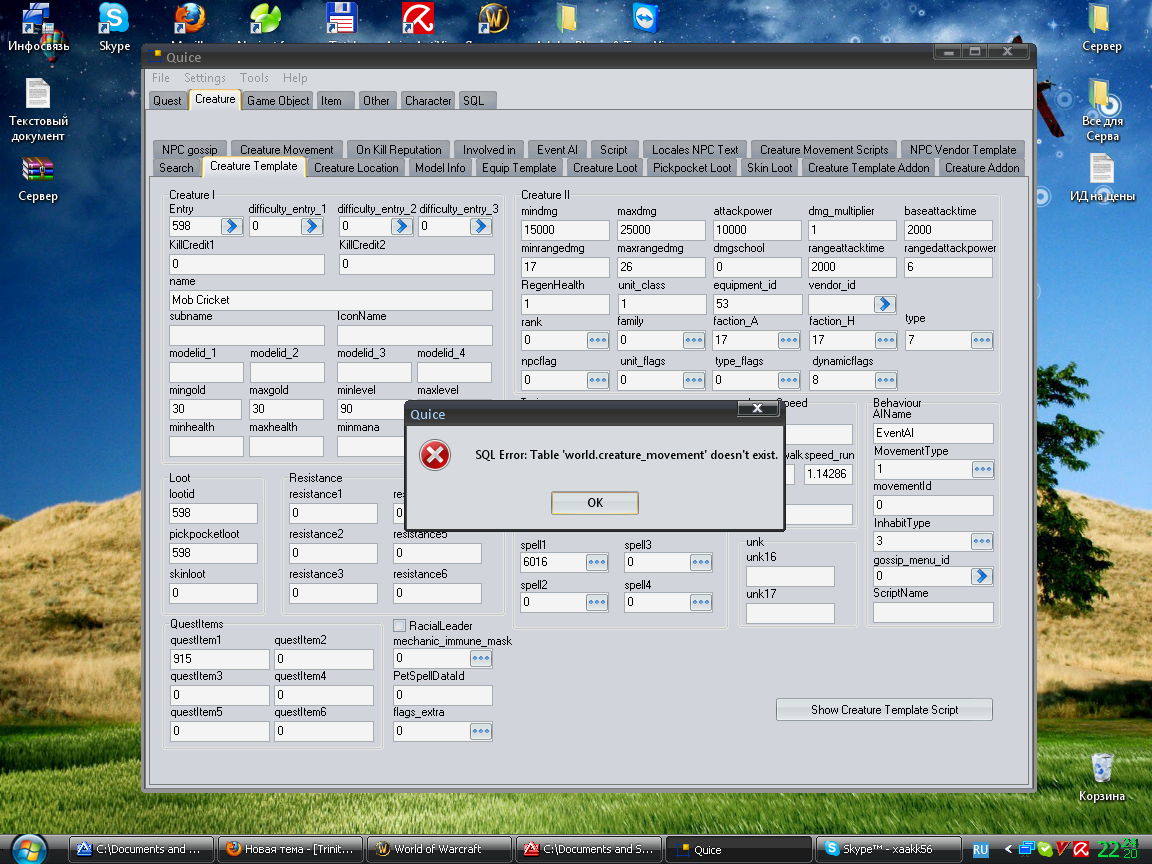Click the creature name input field
Viewport: 1152px width, 864px height.
(x=331, y=300)
